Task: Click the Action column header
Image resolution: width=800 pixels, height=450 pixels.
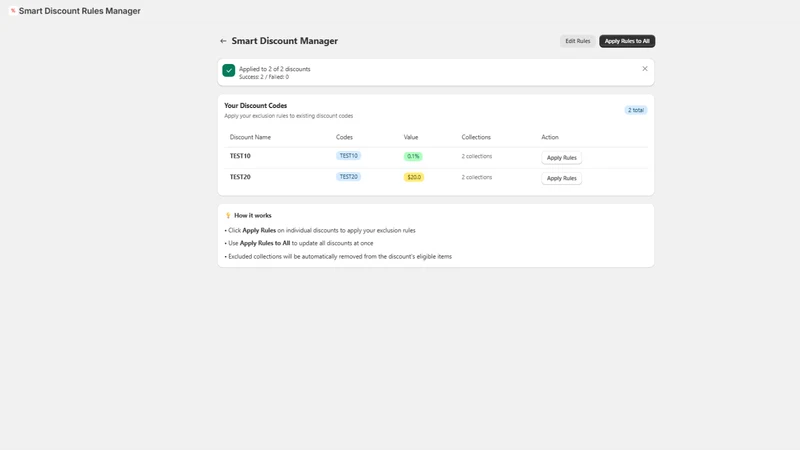Action: coord(550,137)
